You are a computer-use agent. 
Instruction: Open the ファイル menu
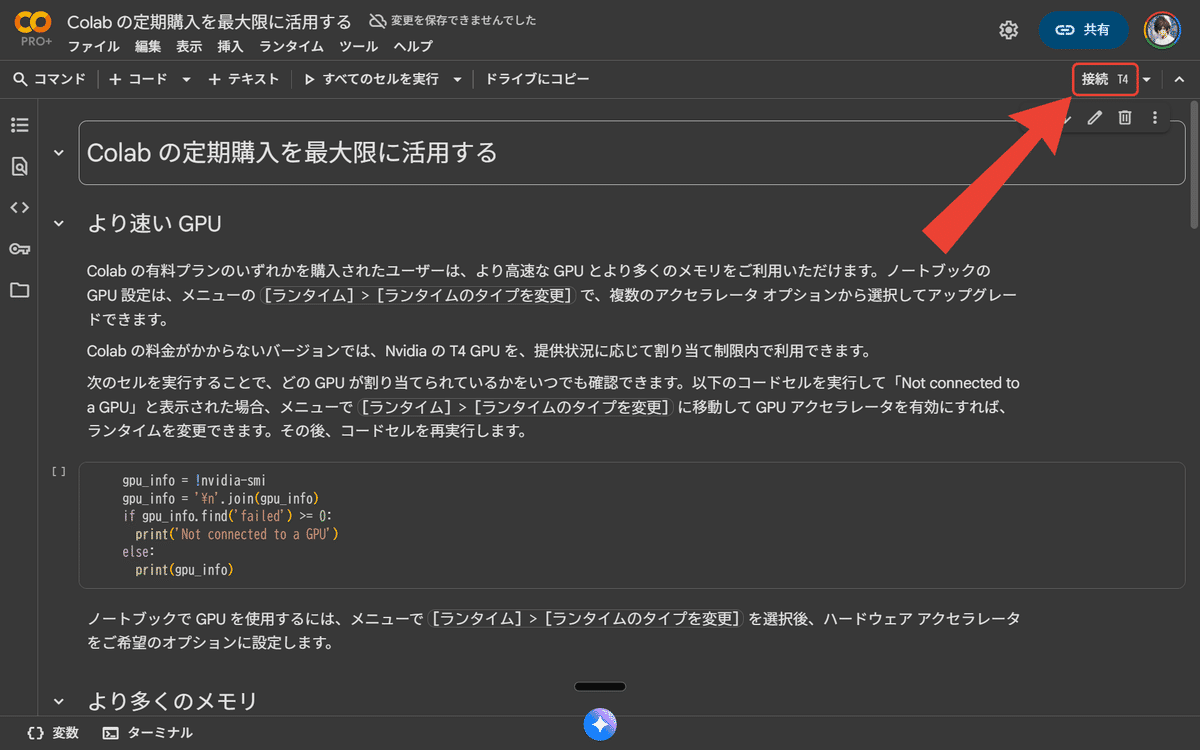94,47
